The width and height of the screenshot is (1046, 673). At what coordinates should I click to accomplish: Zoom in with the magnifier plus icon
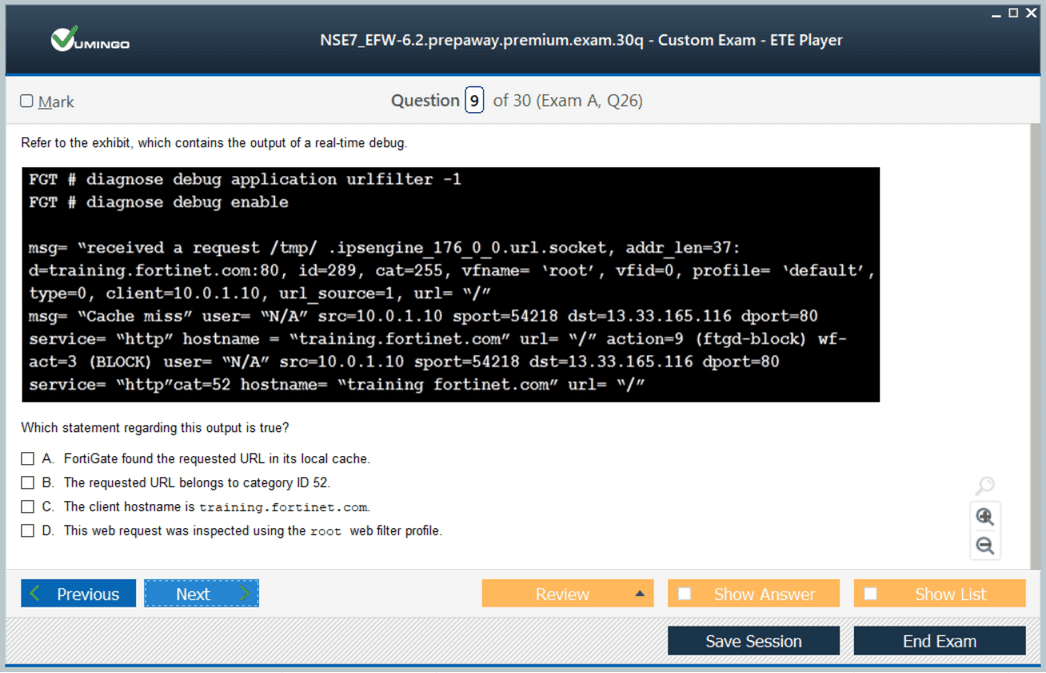985,517
